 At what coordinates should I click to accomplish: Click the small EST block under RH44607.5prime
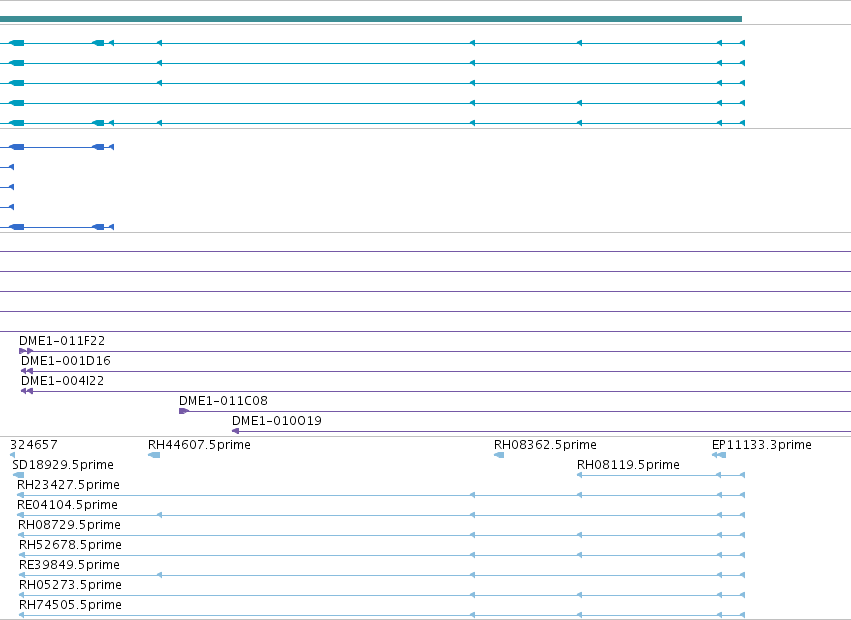(154, 455)
